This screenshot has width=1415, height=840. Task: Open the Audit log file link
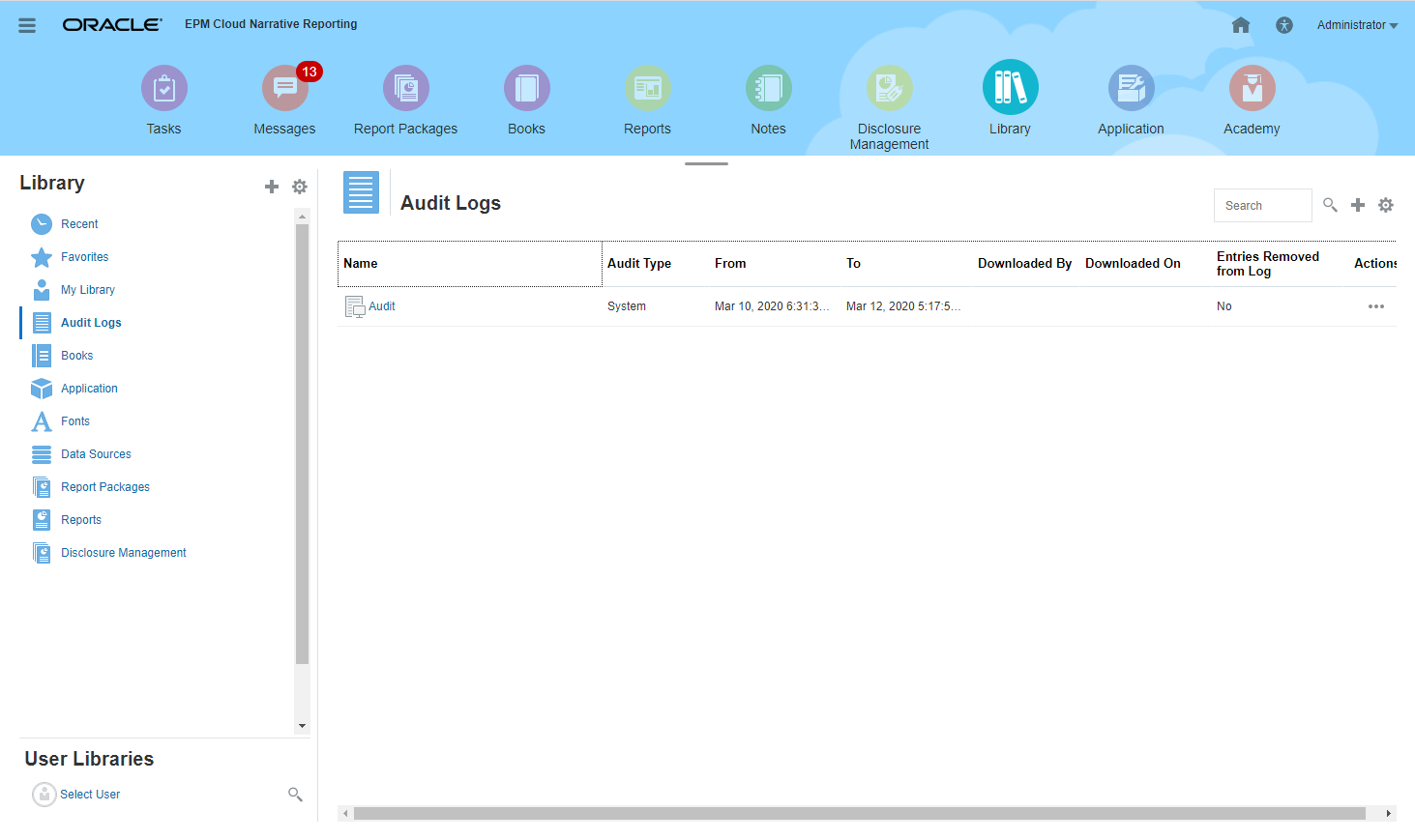(x=381, y=306)
